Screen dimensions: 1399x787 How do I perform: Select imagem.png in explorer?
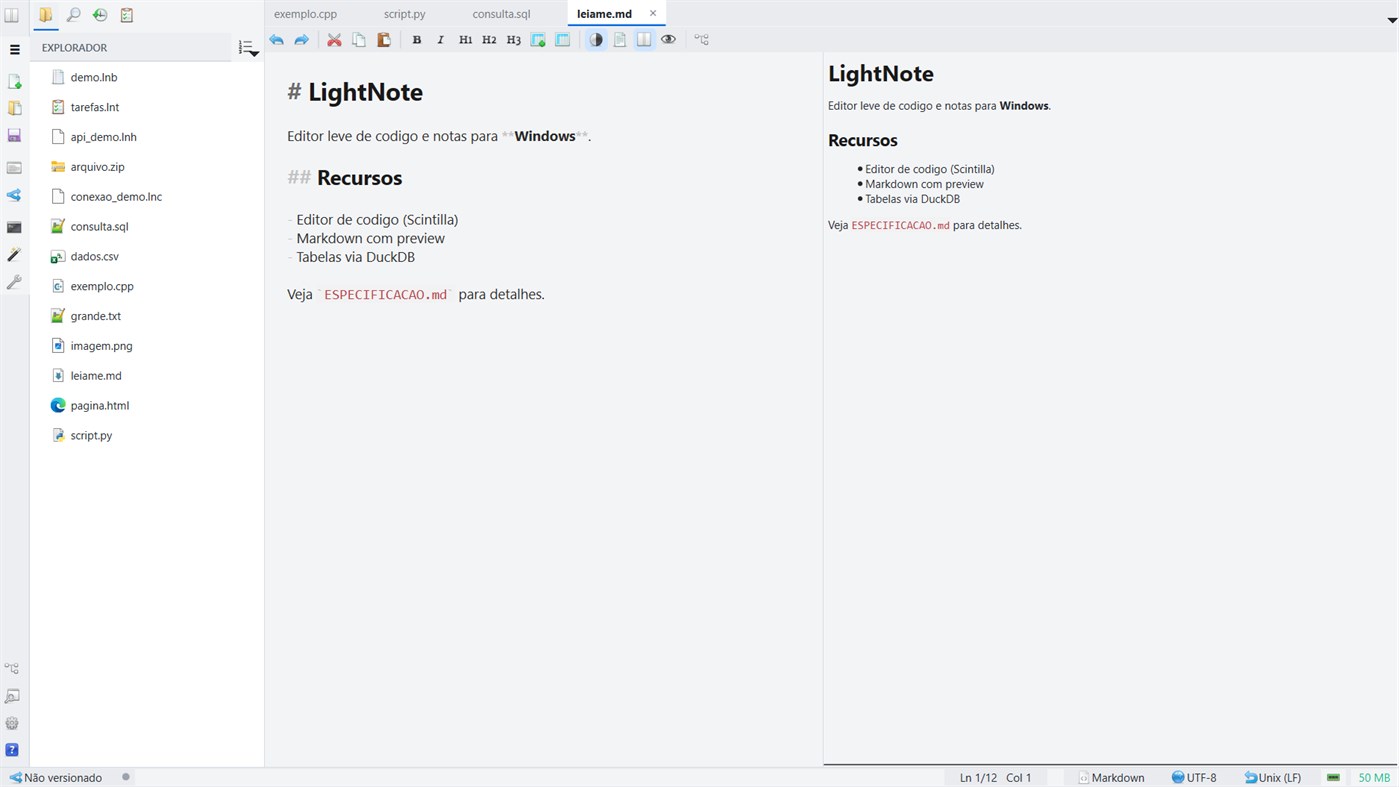coord(101,346)
